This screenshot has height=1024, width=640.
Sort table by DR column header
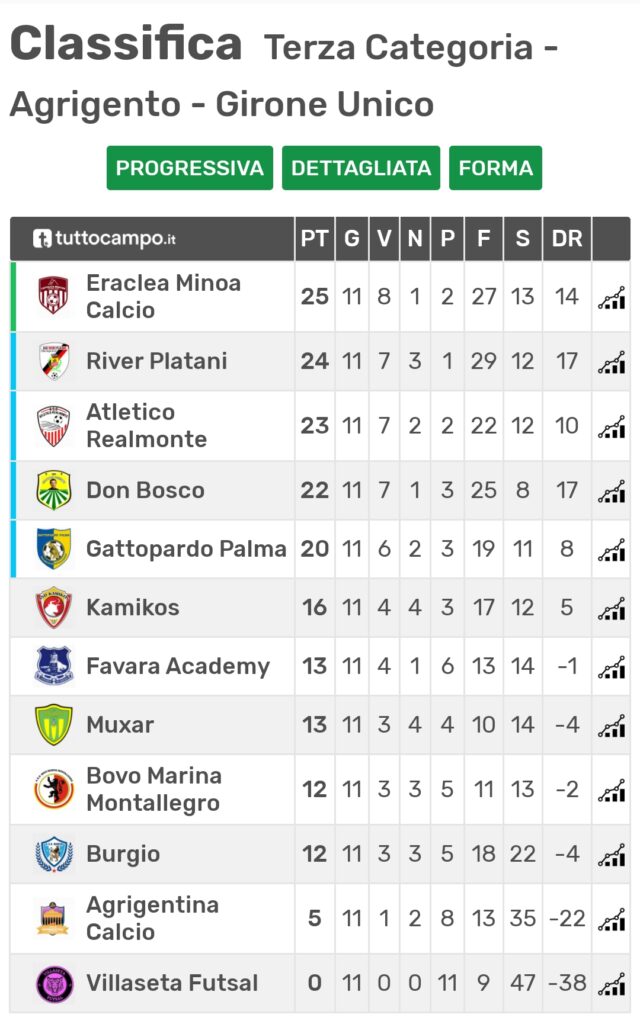tap(567, 238)
